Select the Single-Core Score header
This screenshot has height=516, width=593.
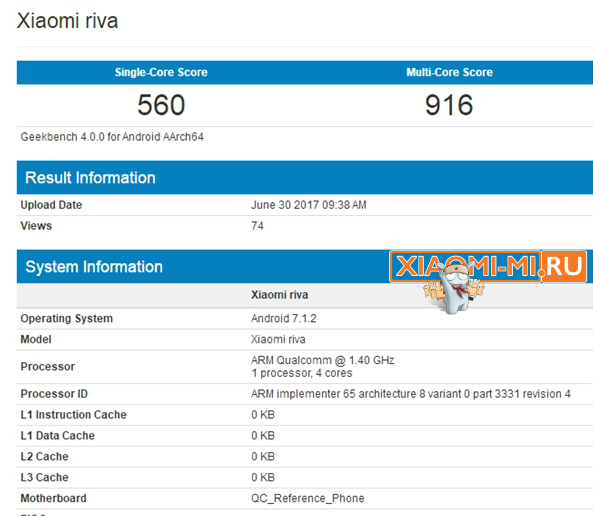(161, 72)
